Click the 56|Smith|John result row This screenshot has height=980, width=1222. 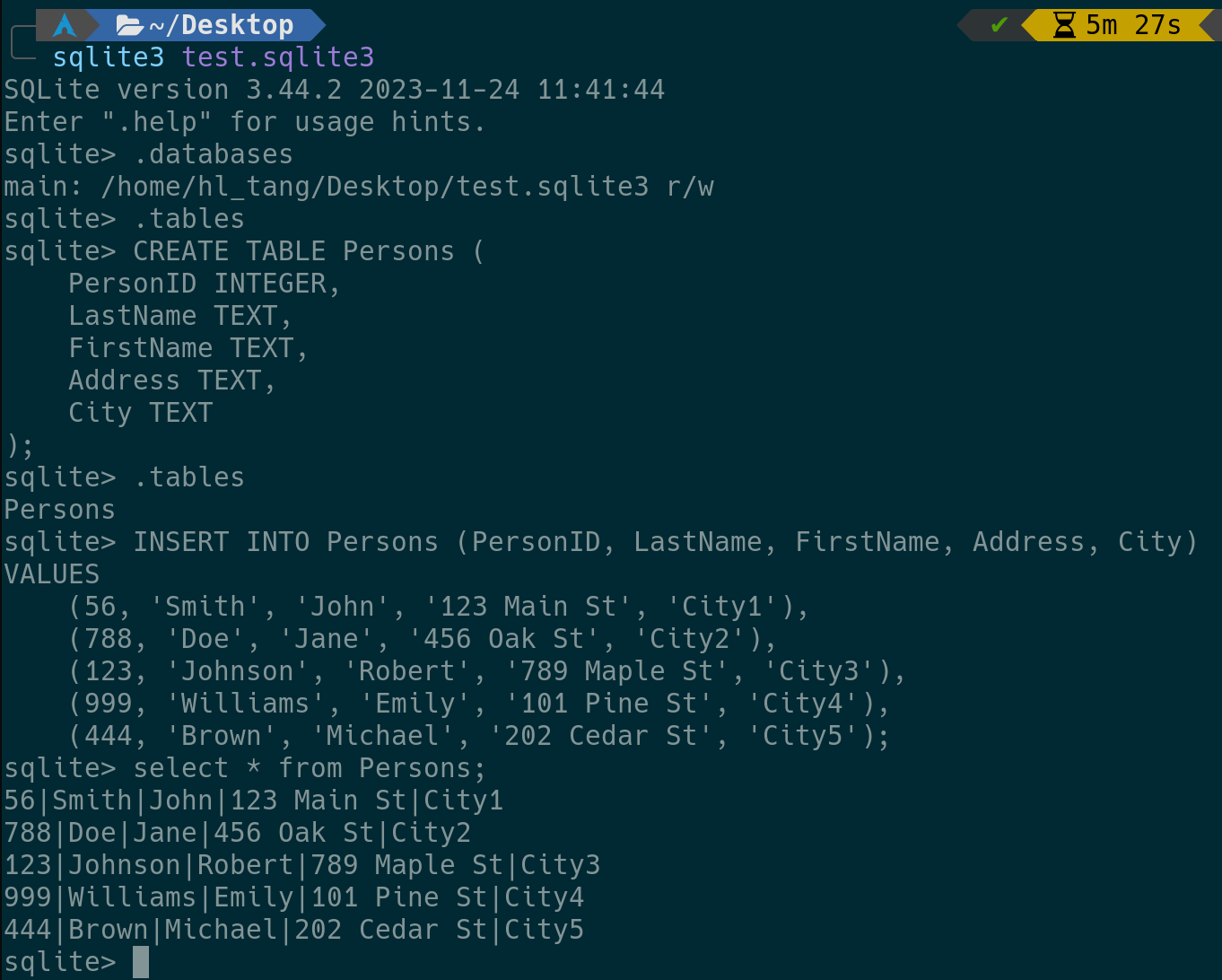tap(254, 801)
